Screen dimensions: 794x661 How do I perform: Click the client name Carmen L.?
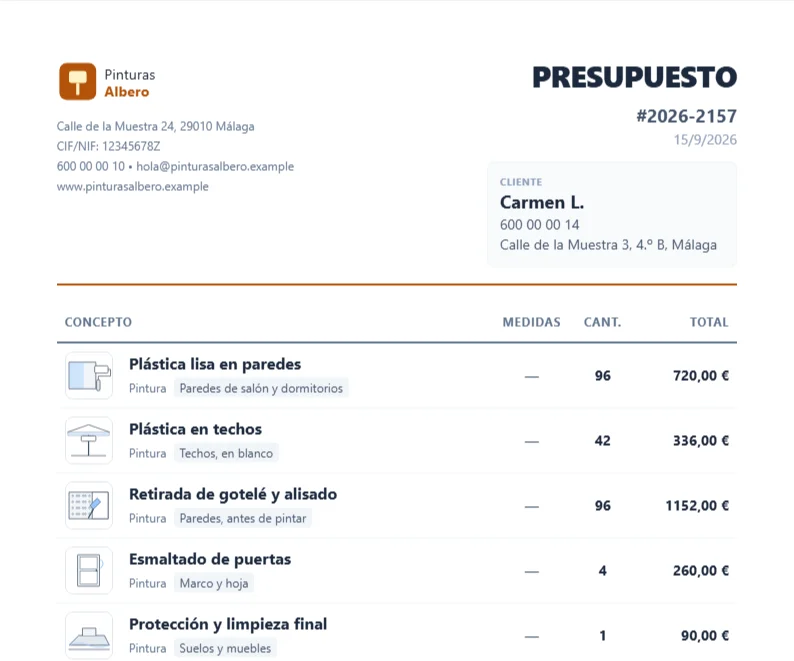click(542, 203)
